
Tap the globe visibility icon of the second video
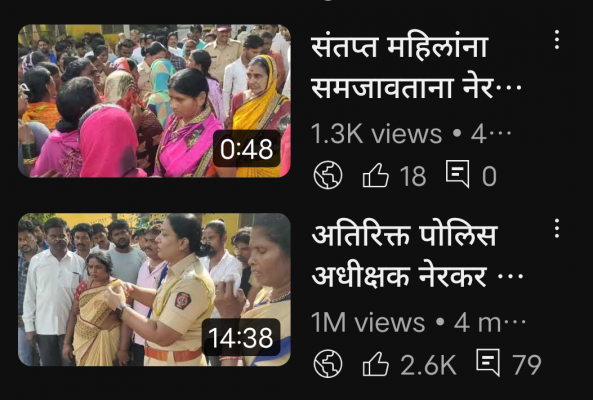(x=328, y=364)
